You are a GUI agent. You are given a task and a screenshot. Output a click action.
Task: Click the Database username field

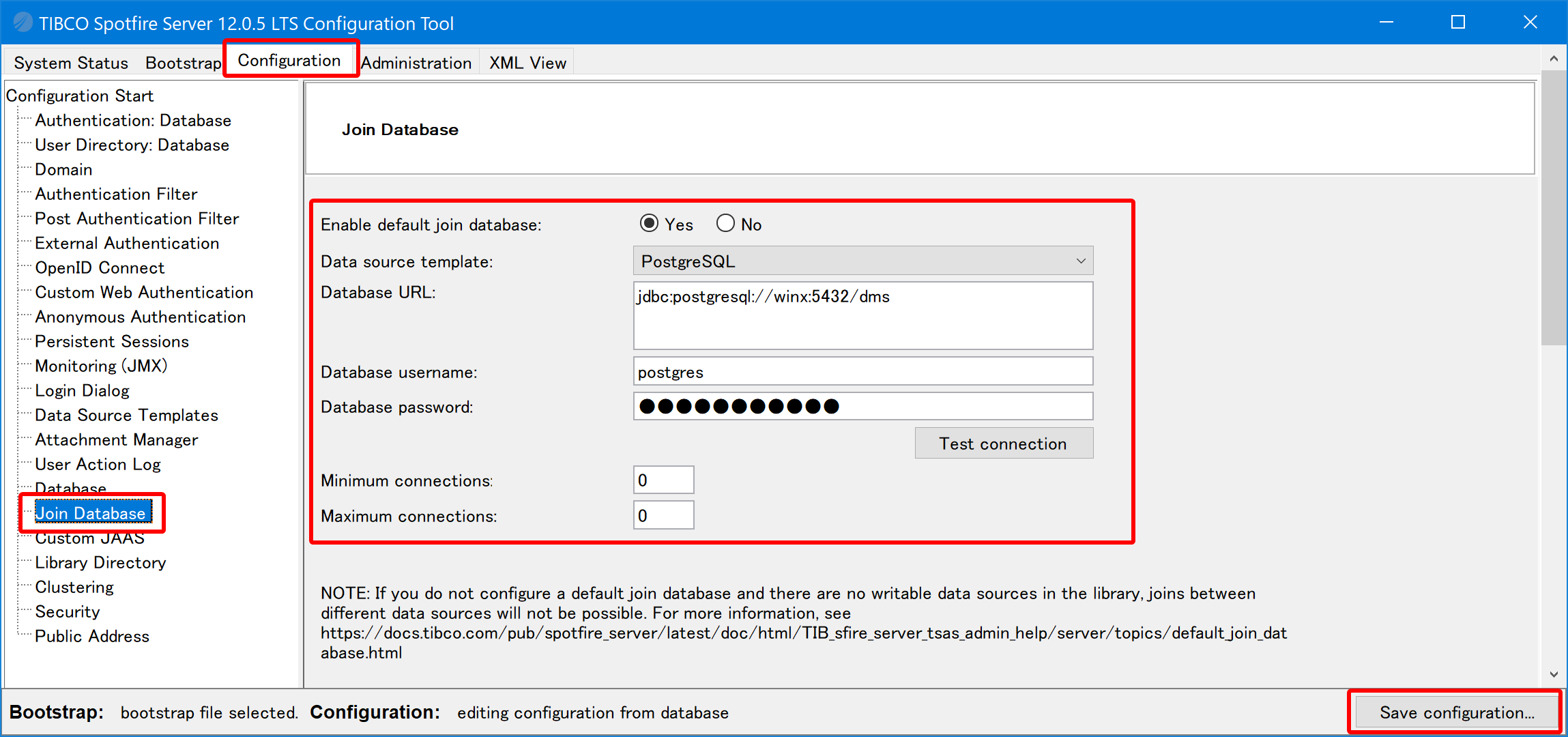pos(863,371)
